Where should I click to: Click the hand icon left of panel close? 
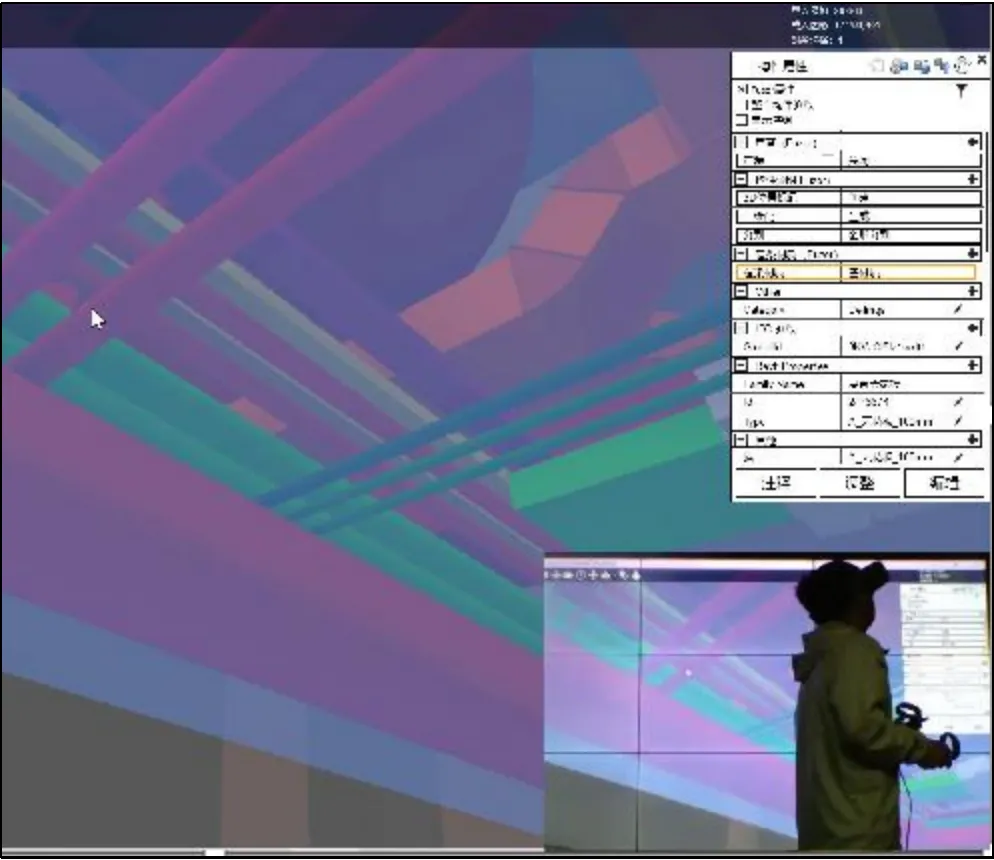962,66
